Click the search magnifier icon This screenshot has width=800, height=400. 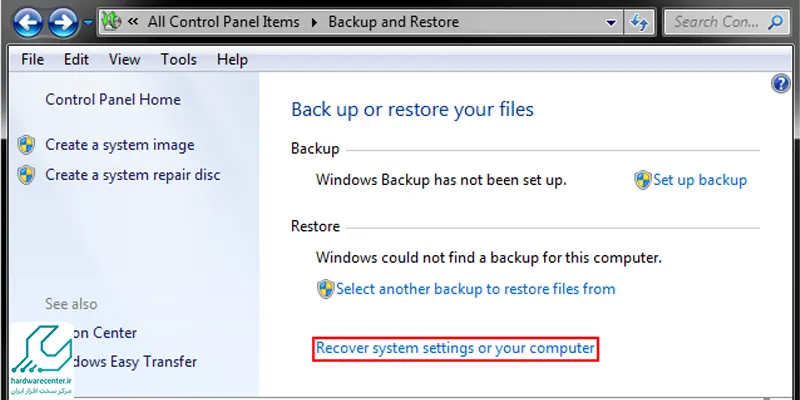point(775,22)
